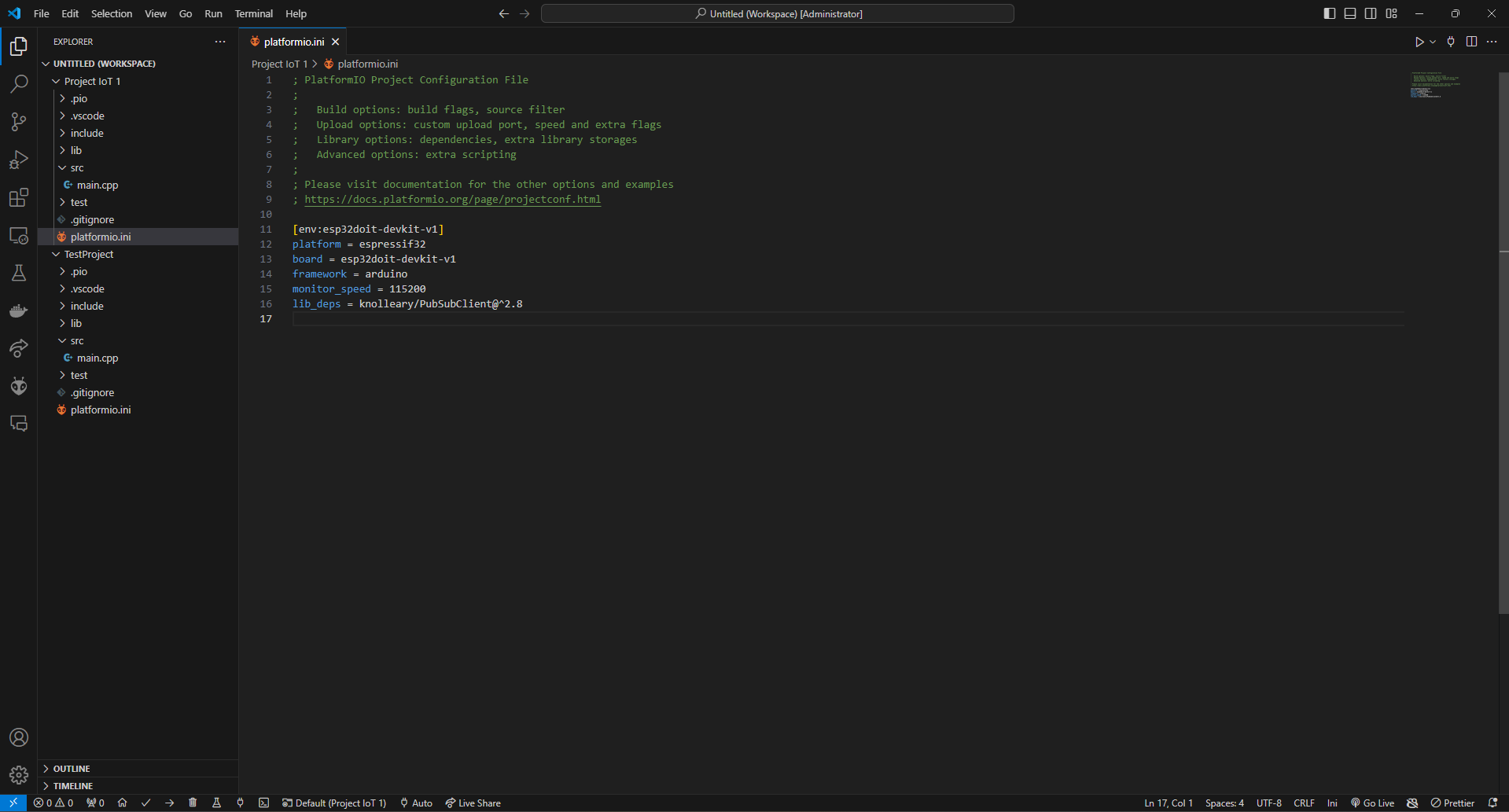The height and width of the screenshot is (812, 1509).
Task: Open the Selection menu
Action: click(112, 13)
